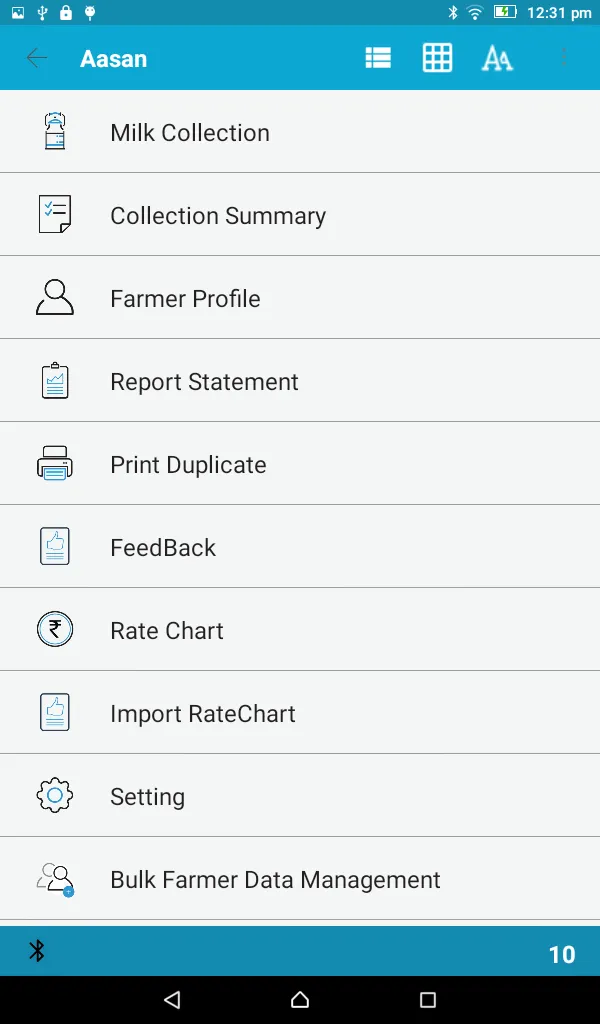
Task: Open the Report Statement clipboard icon
Action: (x=54, y=380)
